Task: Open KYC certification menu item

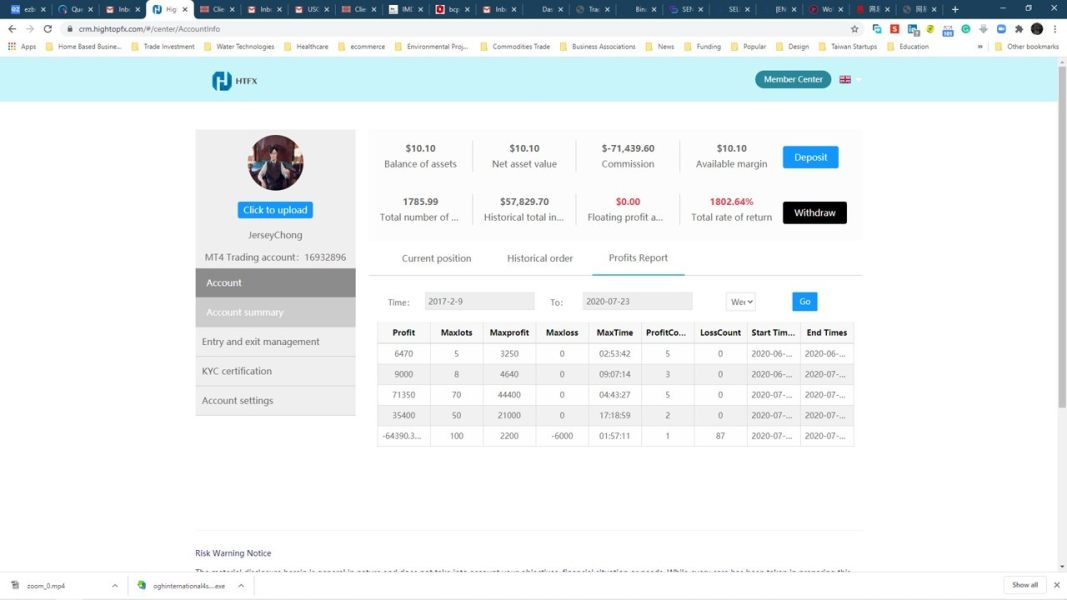Action: click(275, 371)
